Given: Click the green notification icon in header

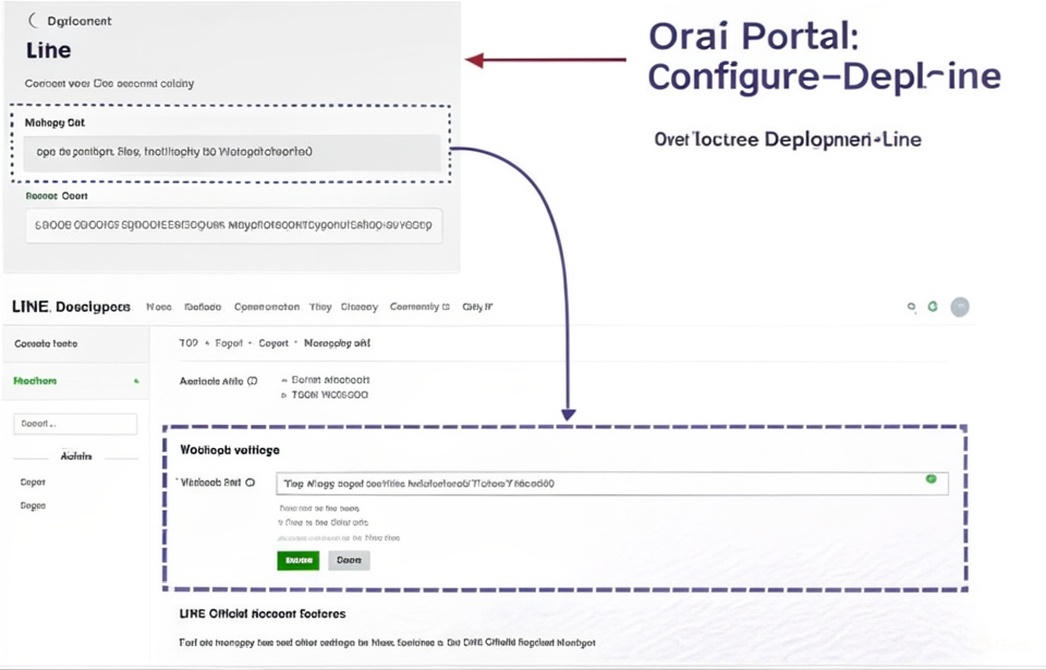Looking at the screenshot, I should [x=932, y=307].
